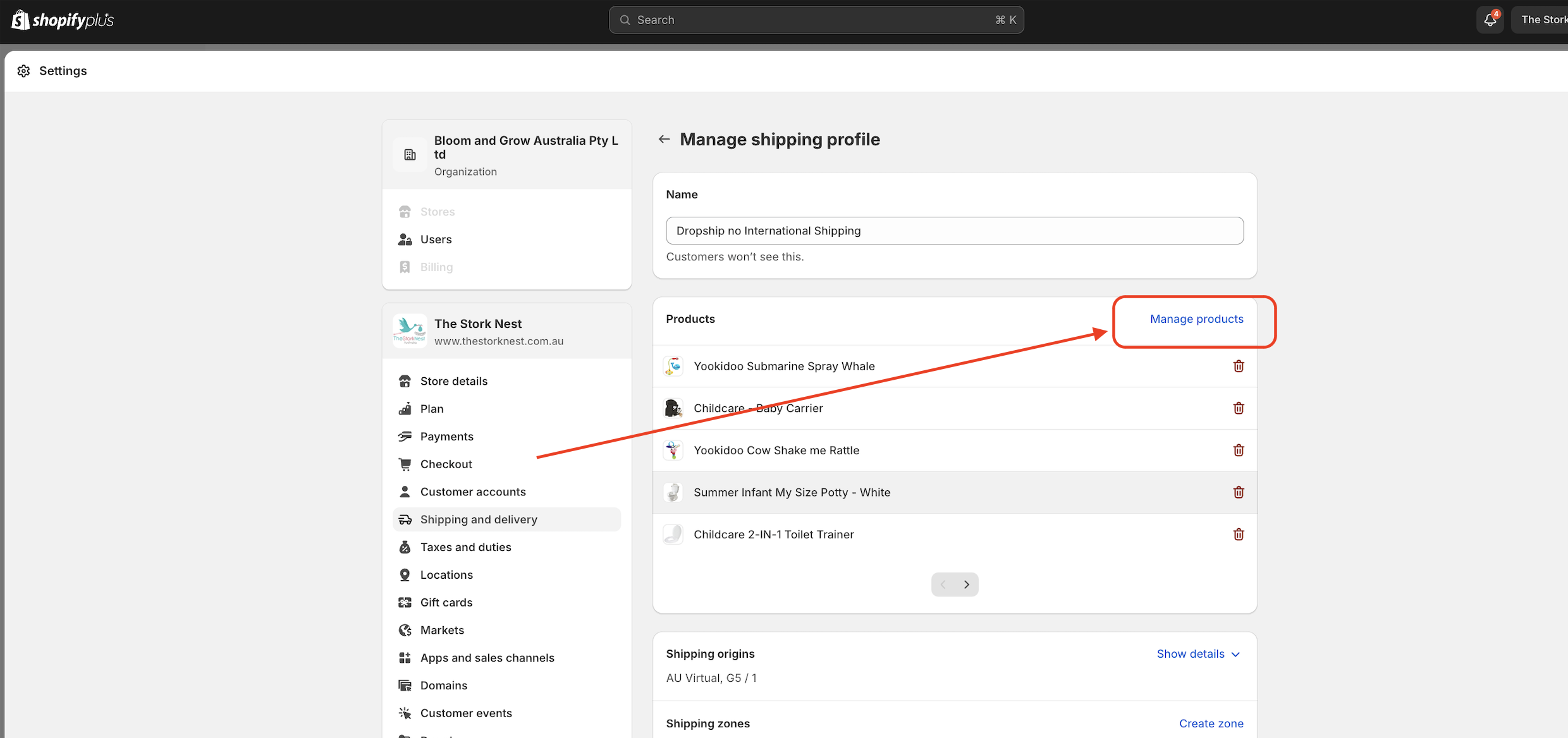Click the Settings gear icon
This screenshot has height=738, width=1568.
click(24, 71)
